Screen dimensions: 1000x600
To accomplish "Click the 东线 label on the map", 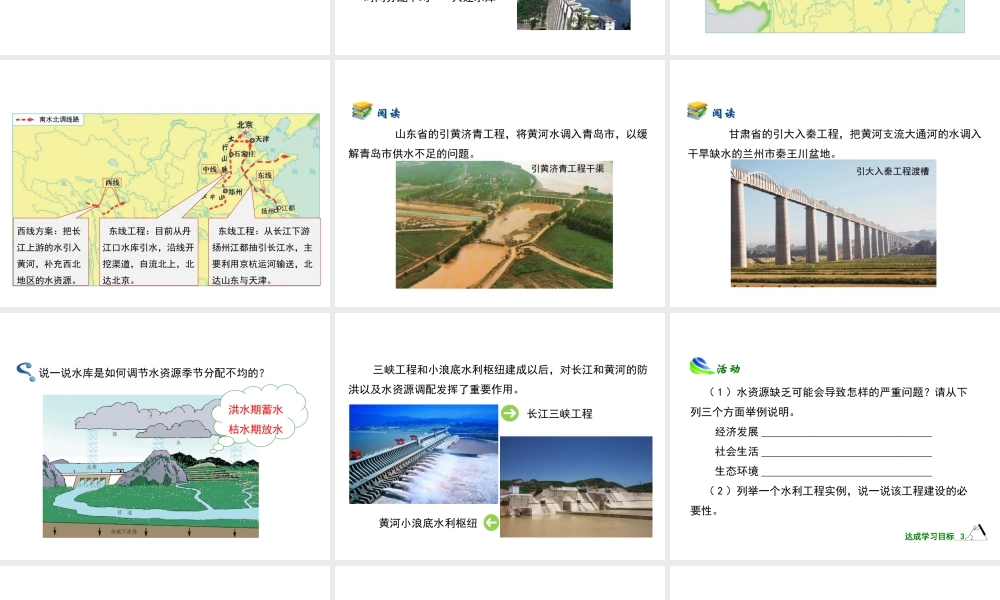I will point(264,175).
